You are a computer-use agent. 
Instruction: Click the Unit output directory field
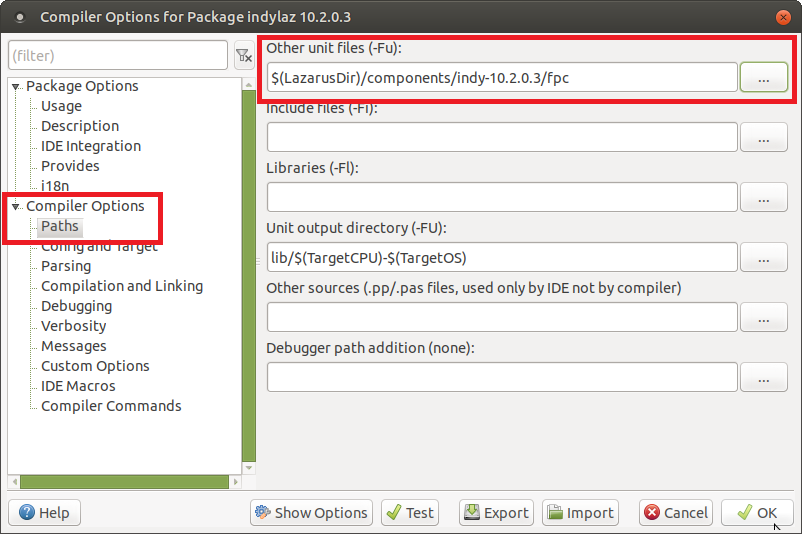502,257
